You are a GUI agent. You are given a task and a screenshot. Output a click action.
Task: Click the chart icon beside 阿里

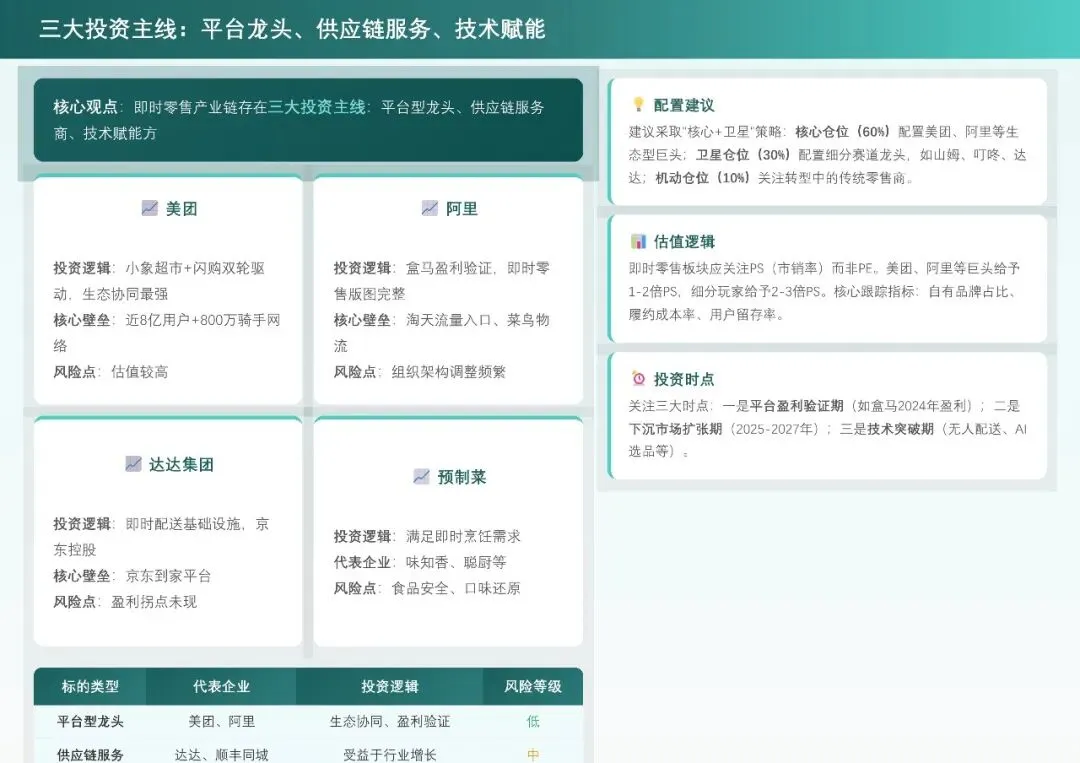(430, 208)
